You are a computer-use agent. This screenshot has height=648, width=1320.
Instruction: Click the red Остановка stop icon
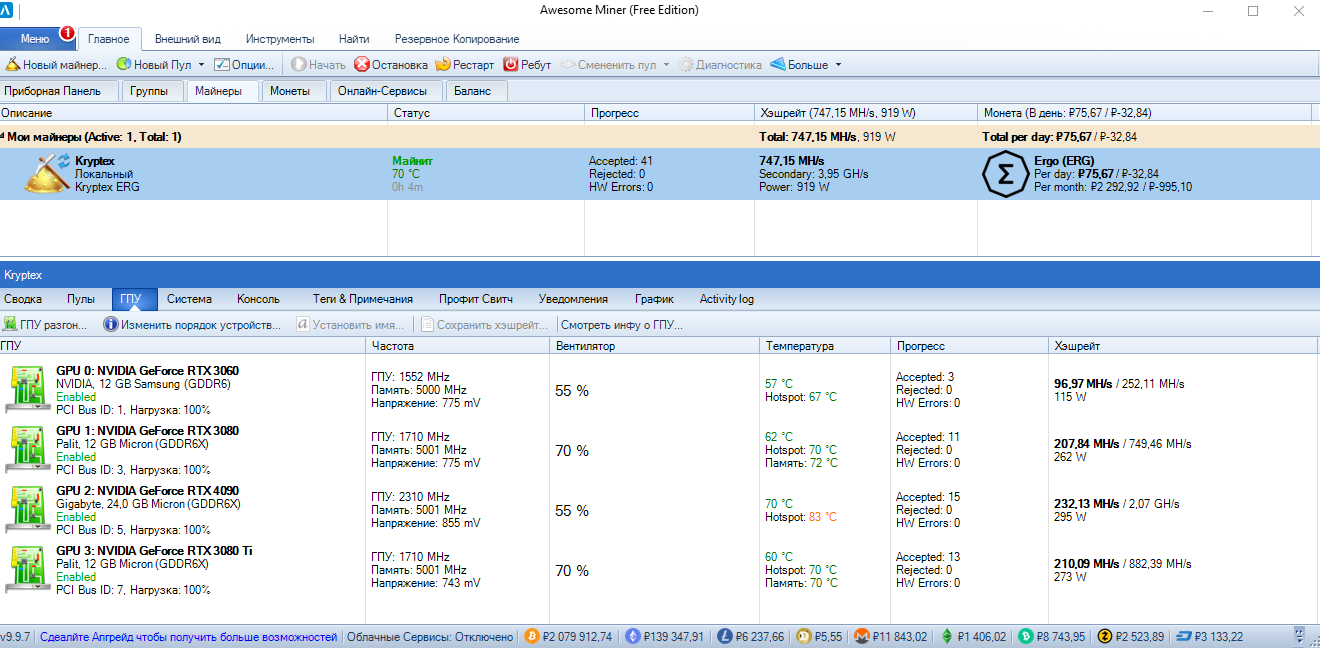[362, 65]
